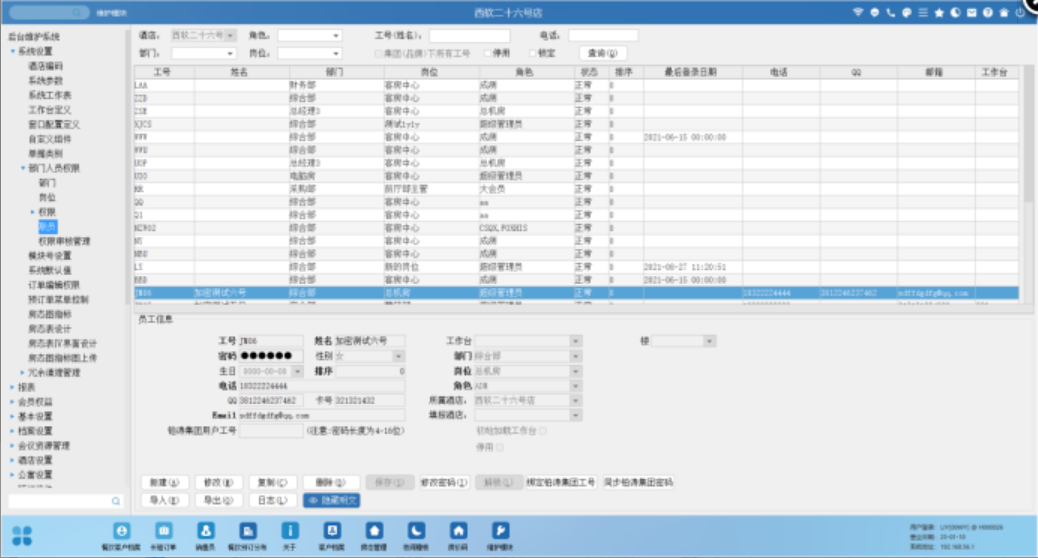Image resolution: width=1038 pixels, height=558 pixels.
Task: Click the 销售员 icon in the bottom bar
Action: click(x=205, y=531)
